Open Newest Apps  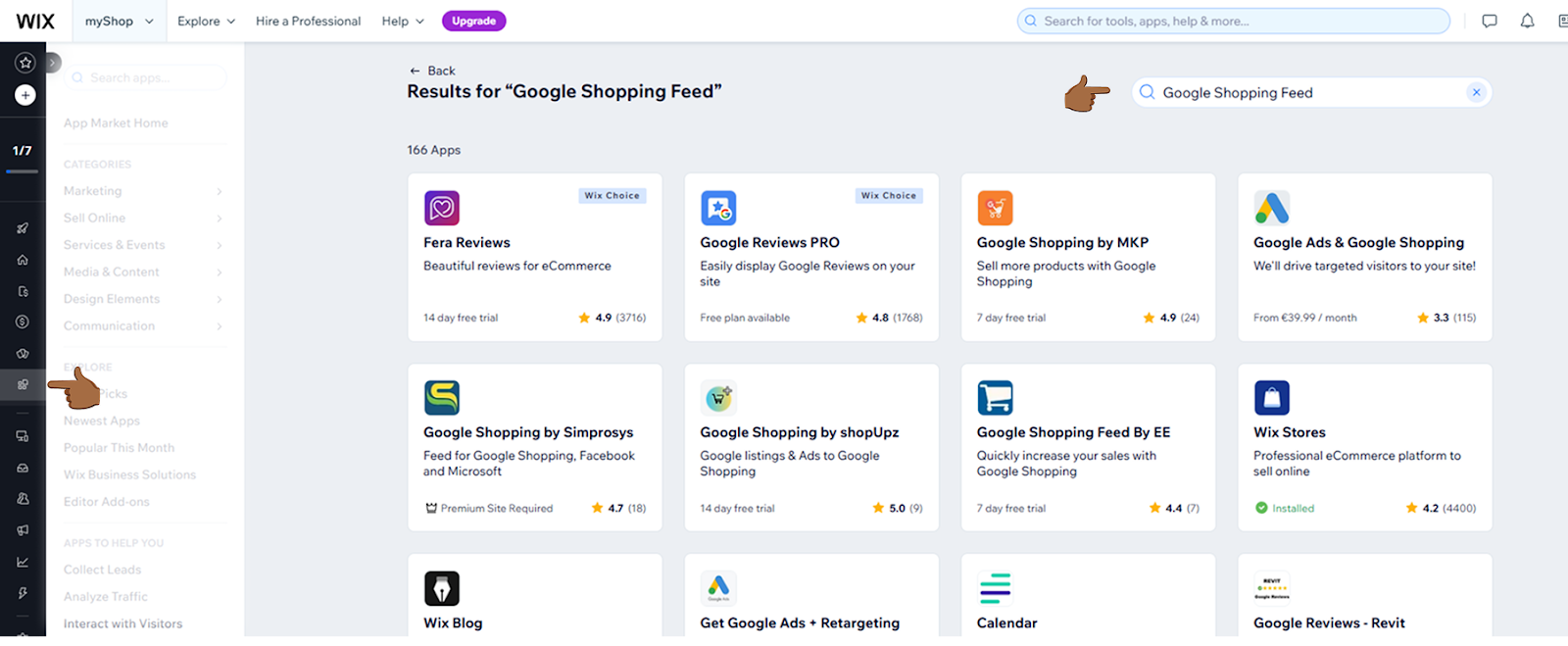click(102, 421)
